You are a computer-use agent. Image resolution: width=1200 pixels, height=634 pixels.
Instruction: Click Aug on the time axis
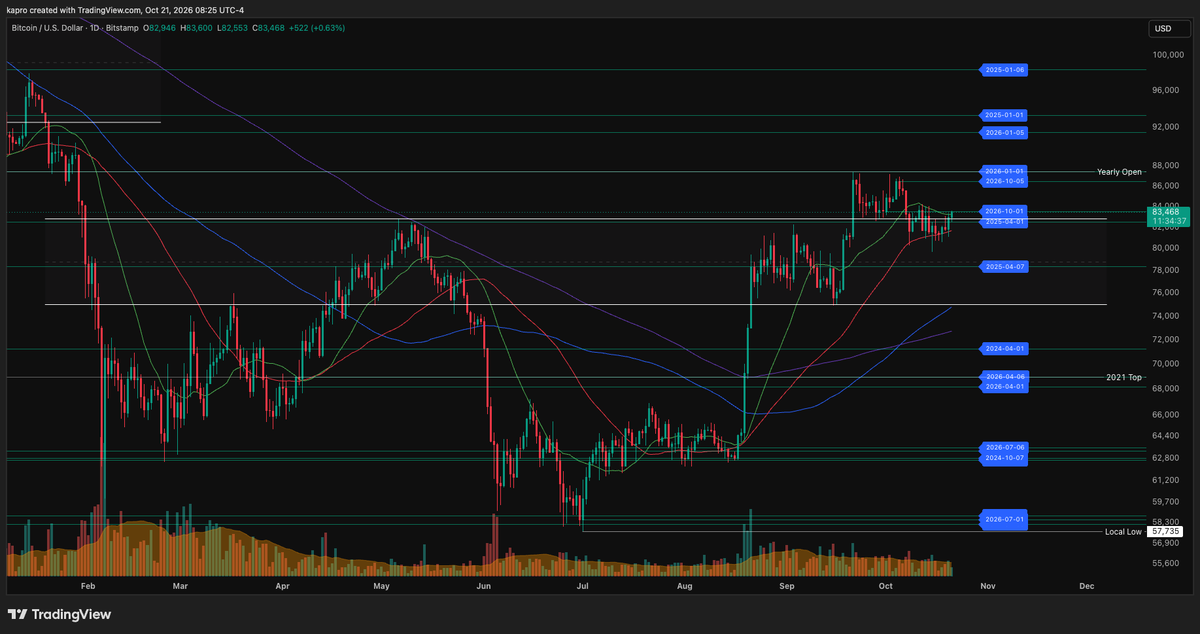tap(685, 585)
